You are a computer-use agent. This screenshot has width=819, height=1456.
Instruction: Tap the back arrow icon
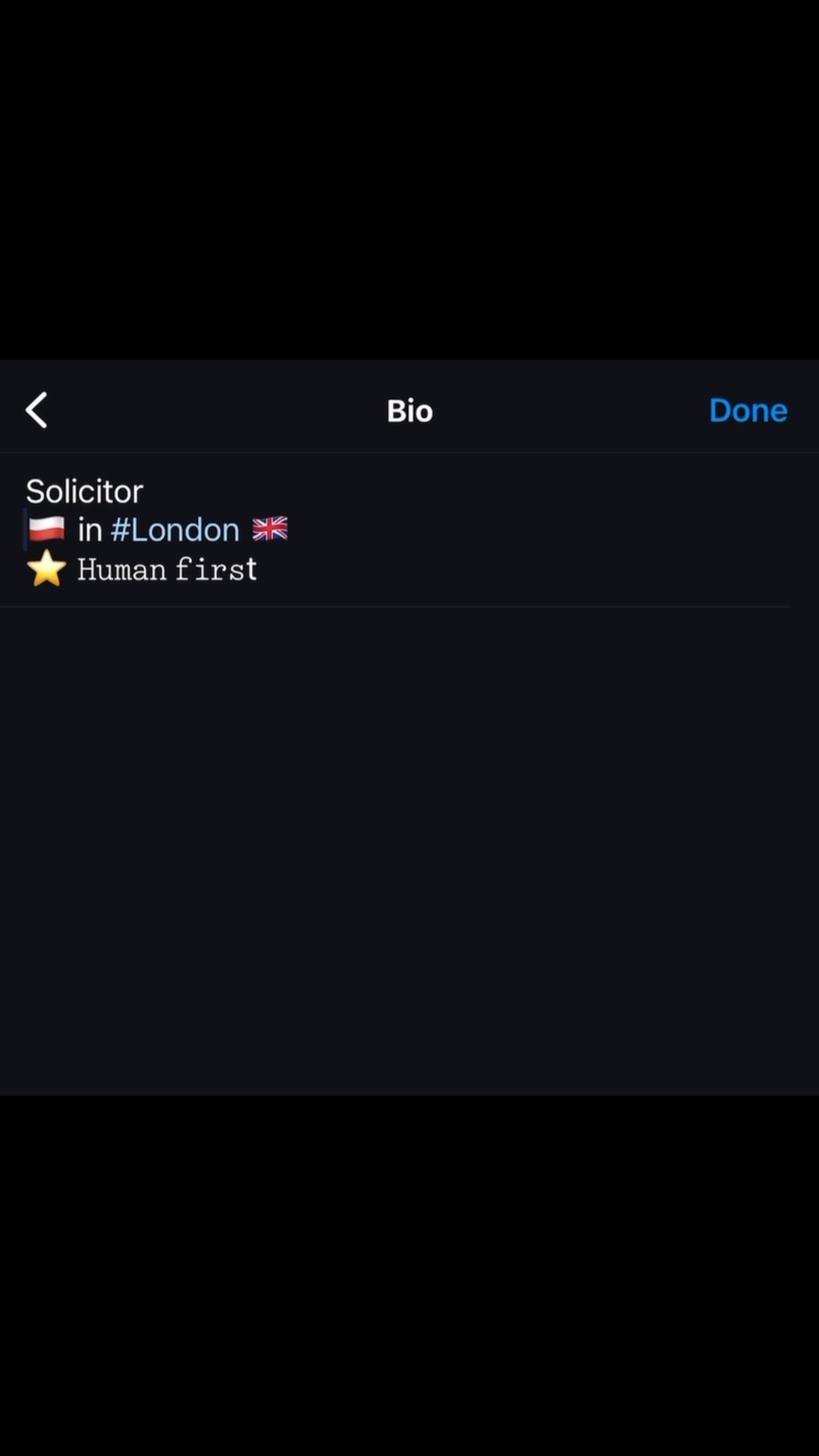36,410
